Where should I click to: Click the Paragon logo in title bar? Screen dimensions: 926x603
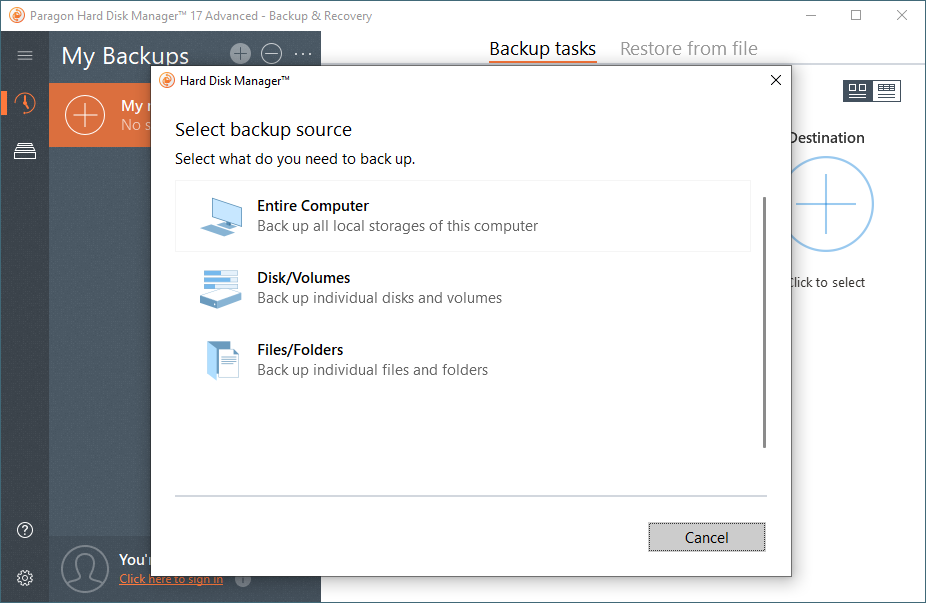(17, 15)
